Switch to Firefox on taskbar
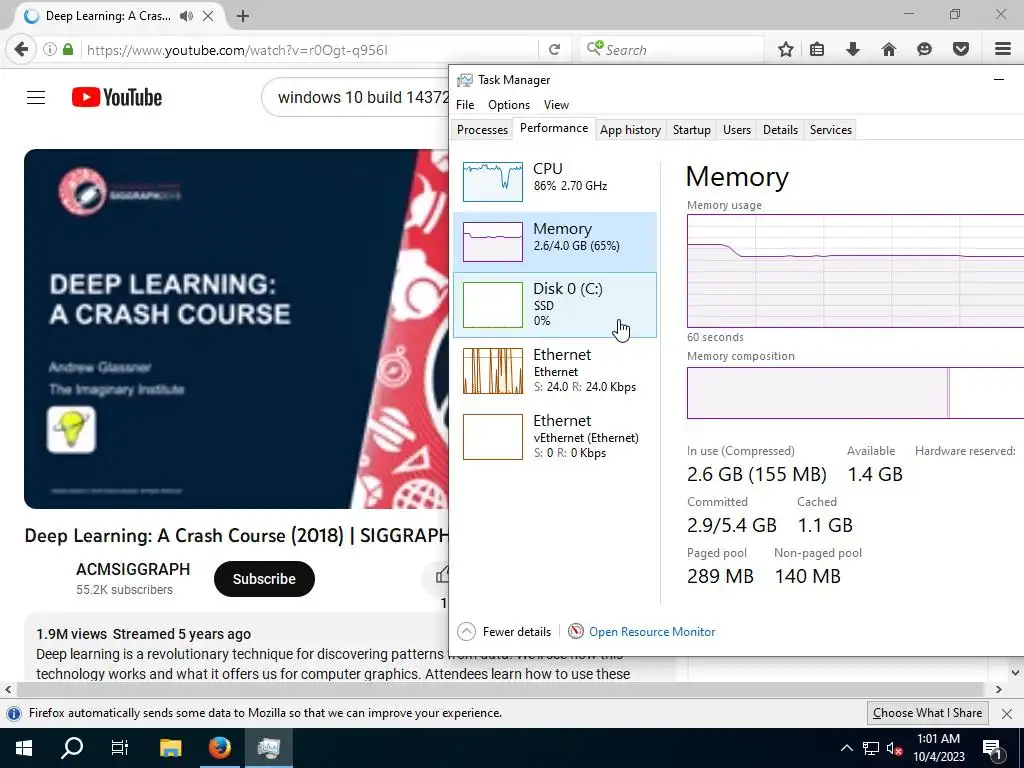 click(x=219, y=748)
